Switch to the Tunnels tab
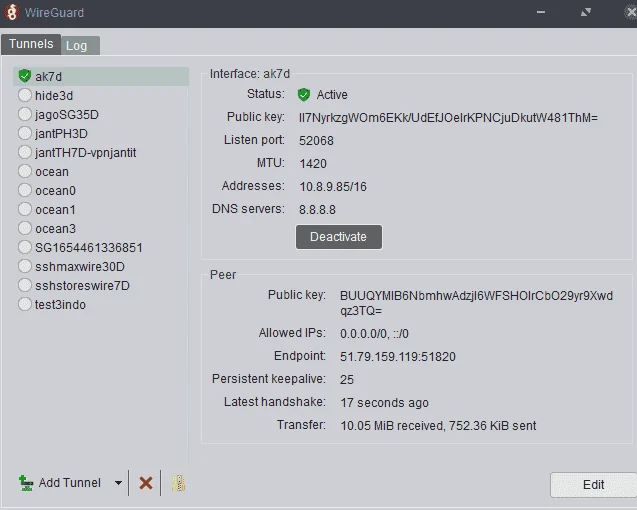 point(31,44)
